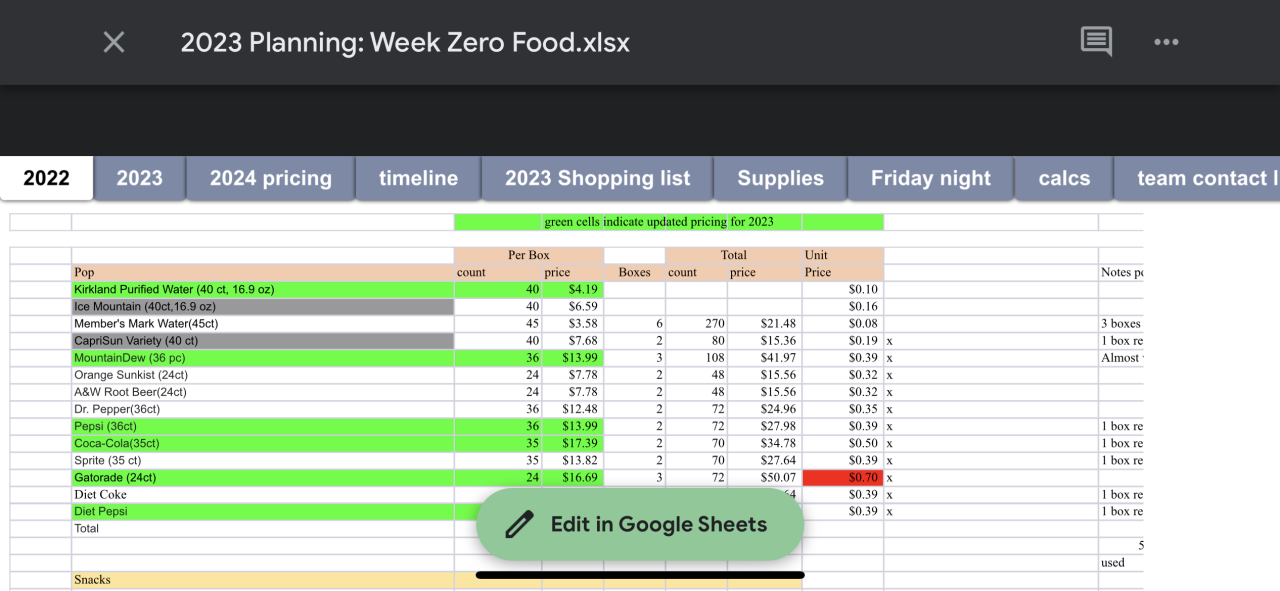The image size is (1280, 591).
Task: Tap Edit in Google Sheets button
Action: click(640, 524)
